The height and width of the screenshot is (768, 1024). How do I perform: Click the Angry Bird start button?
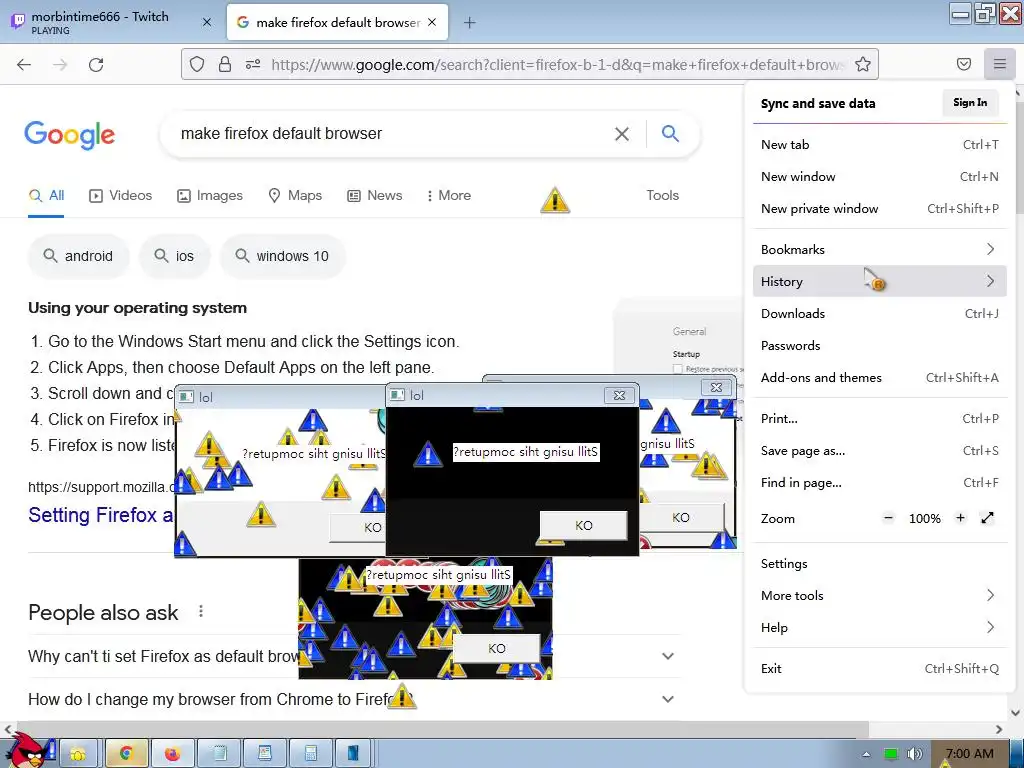point(26,751)
